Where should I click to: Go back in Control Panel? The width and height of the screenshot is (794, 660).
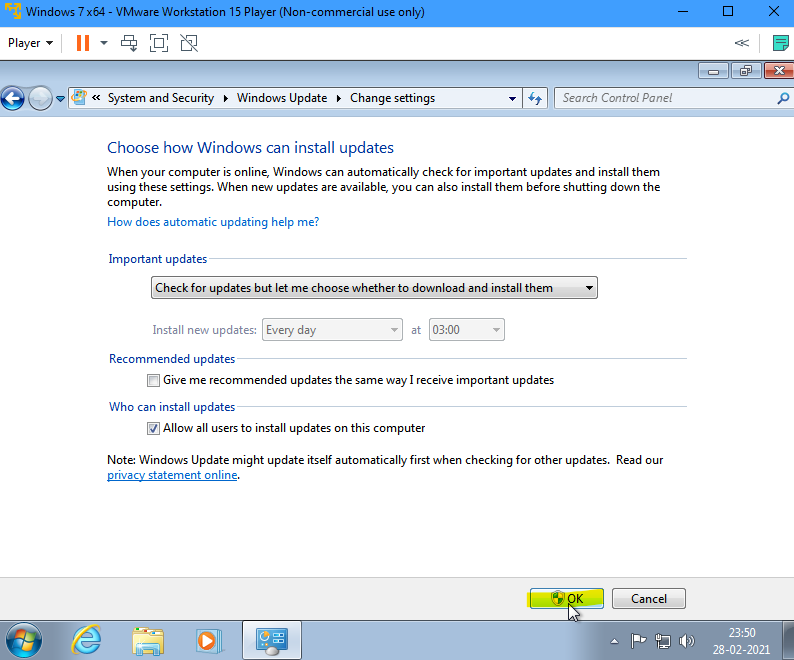[13, 98]
